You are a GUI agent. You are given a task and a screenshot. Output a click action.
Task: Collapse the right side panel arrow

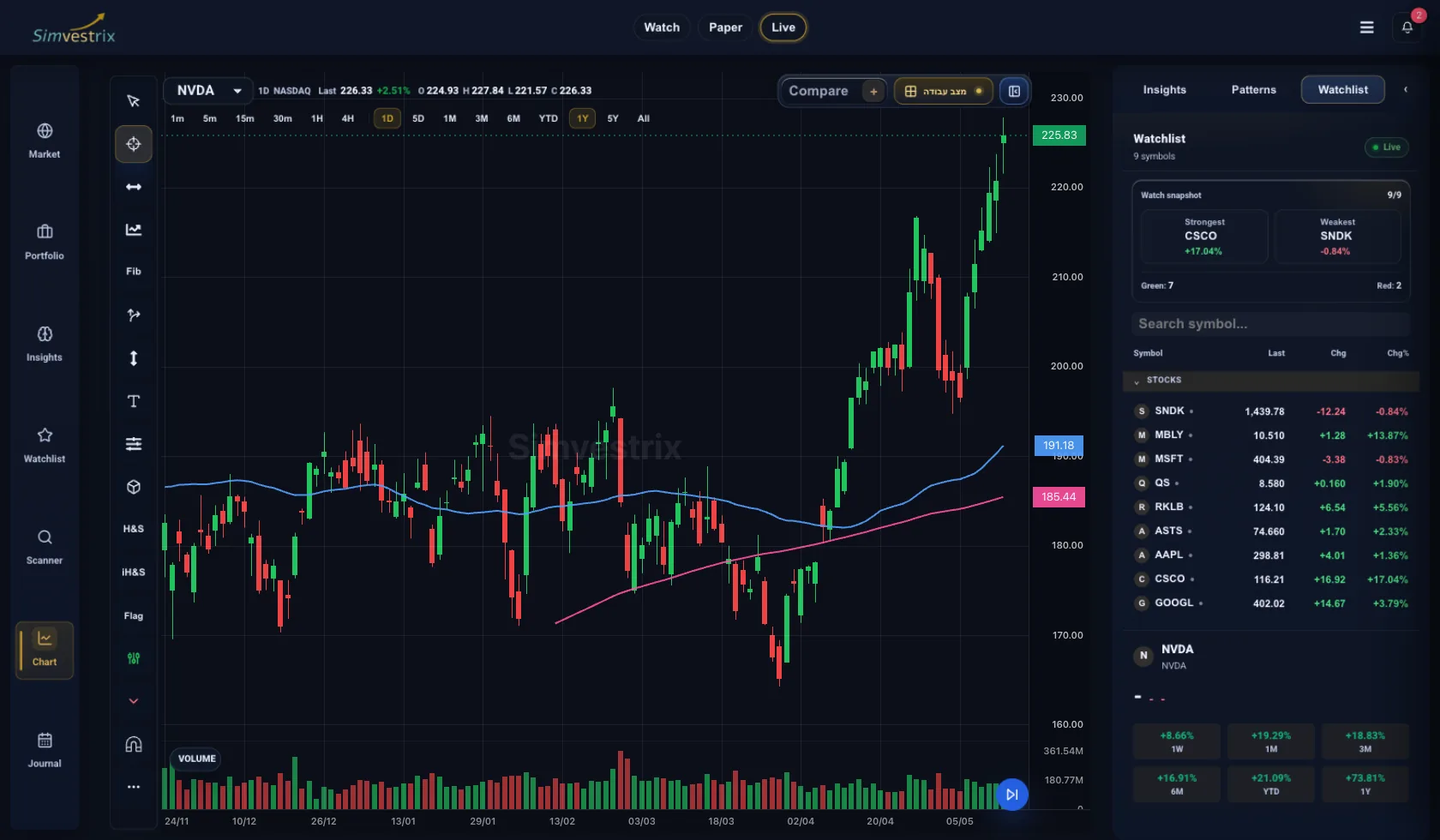click(x=1406, y=89)
